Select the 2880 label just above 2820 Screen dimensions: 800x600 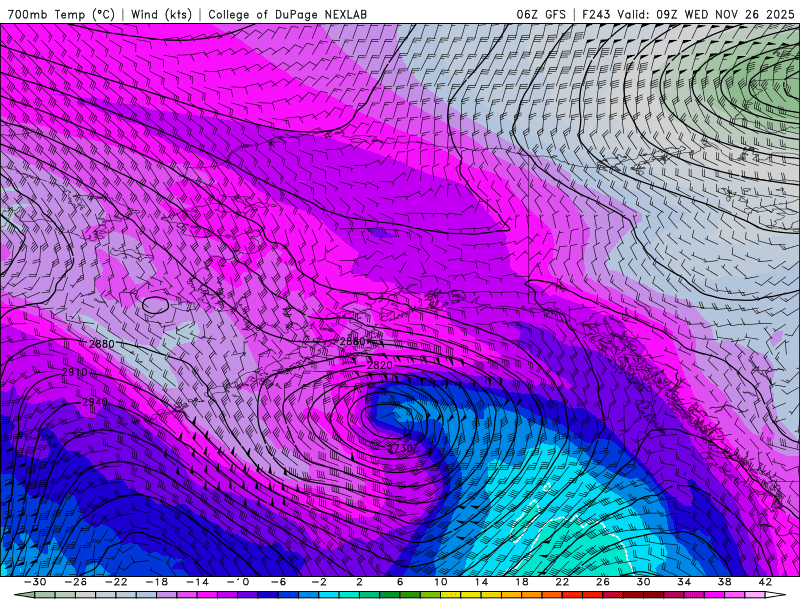[x=353, y=341]
